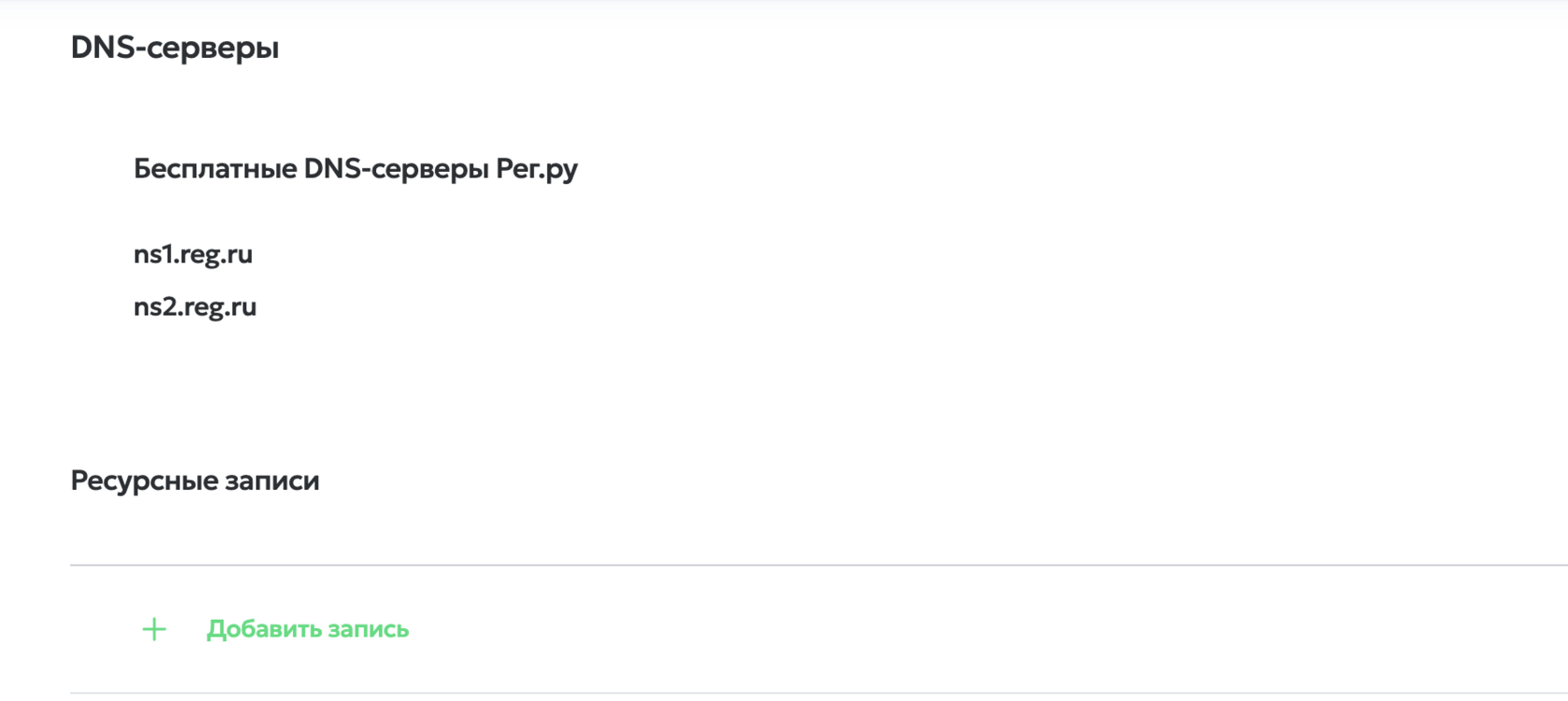Screen dimensions: 1568x701
Task: Click the DNS-серверы section heading
Action: 175,48
